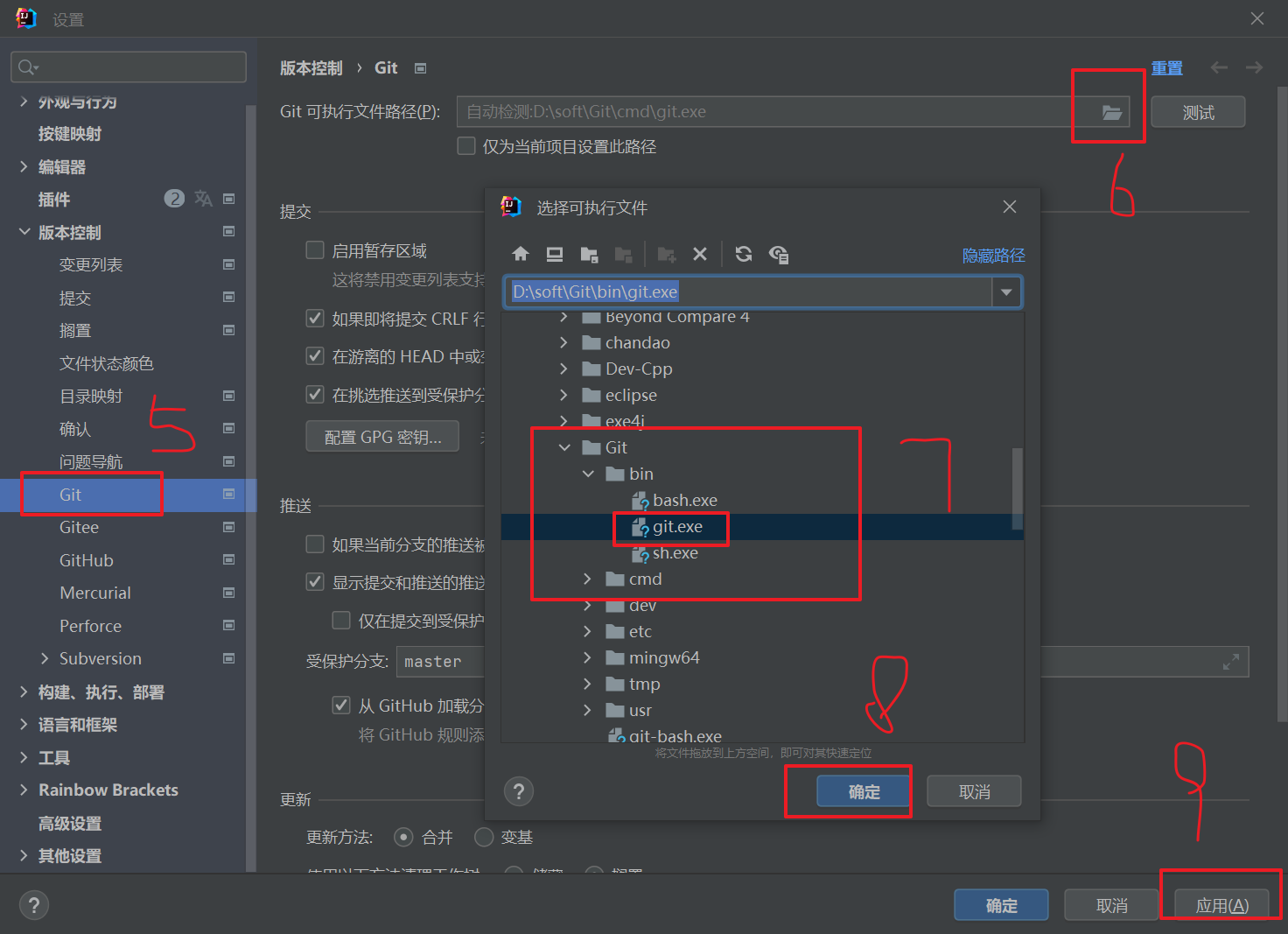Expand the mingw64 folder in file tree
1288x934 pixels.
point(588,657)
